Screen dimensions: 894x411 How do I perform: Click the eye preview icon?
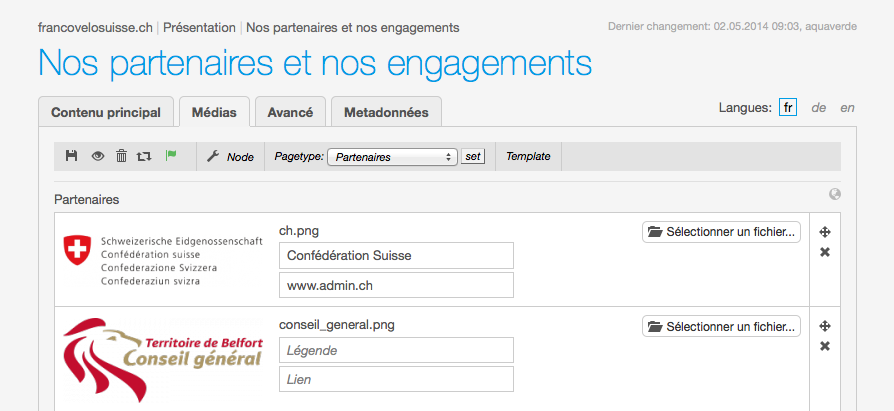98,156
